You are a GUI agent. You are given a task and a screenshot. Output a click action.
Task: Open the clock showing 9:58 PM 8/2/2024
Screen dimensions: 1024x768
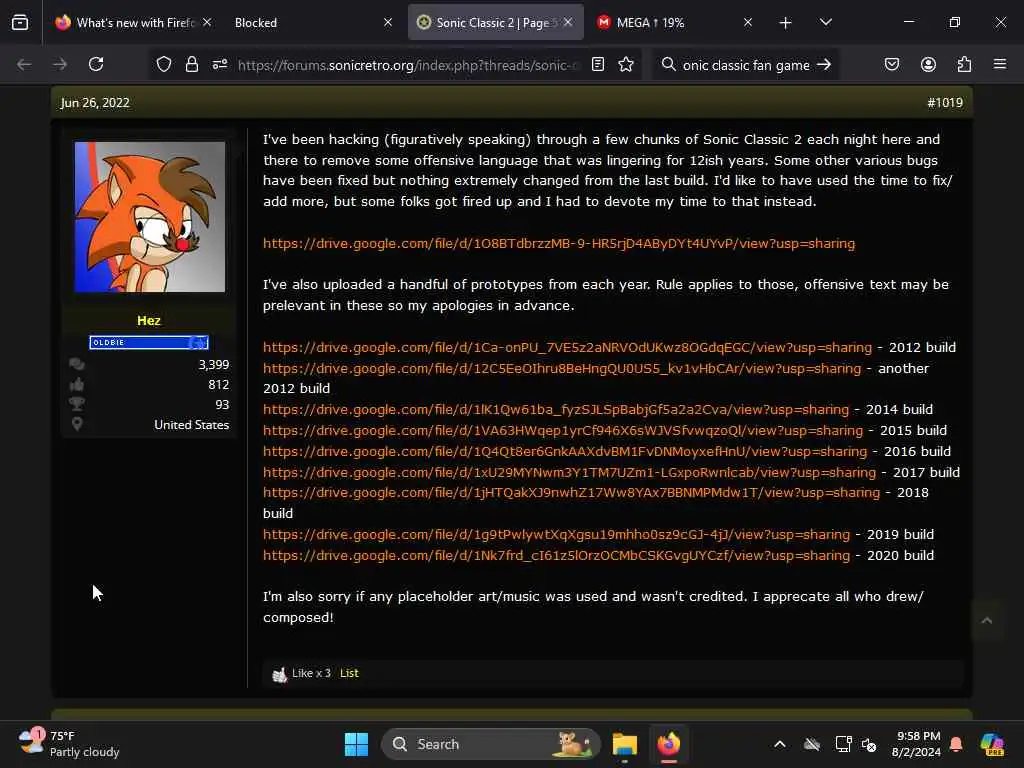916,744
